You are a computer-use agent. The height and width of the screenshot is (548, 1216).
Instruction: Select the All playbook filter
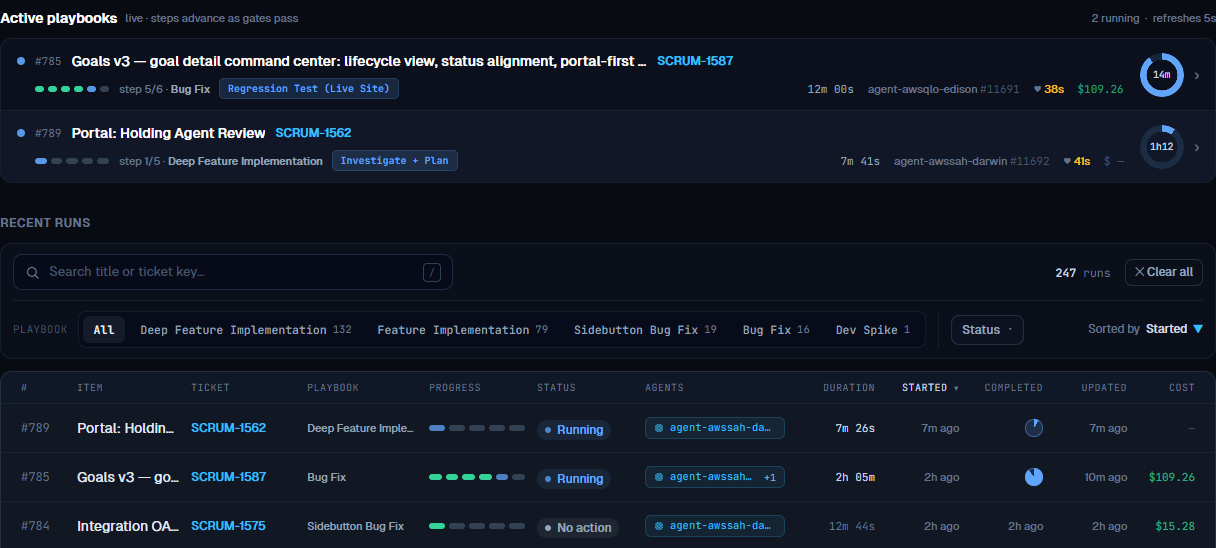104,330
